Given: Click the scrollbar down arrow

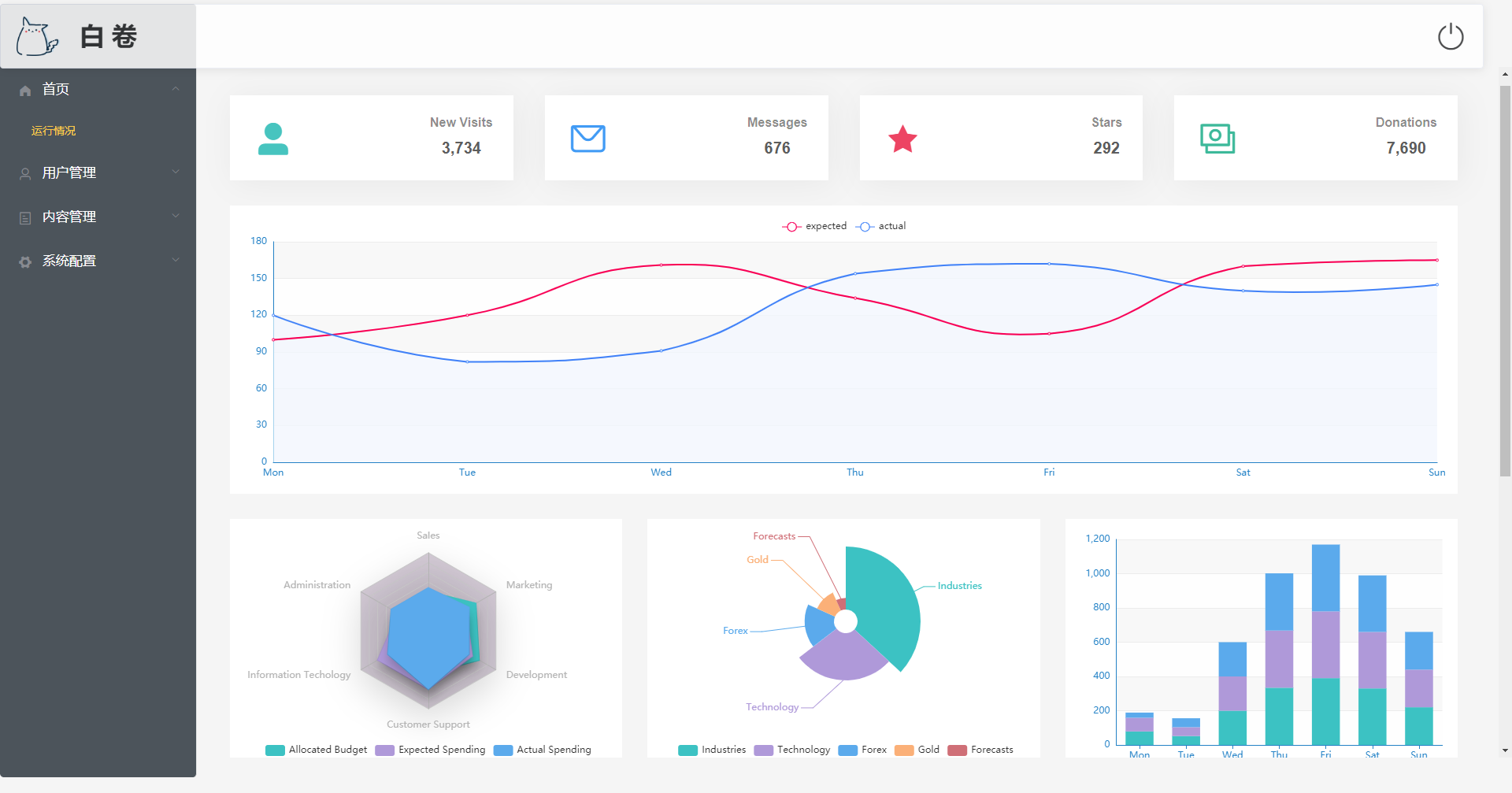Looking at the screenshot, I should point(1505,750).
